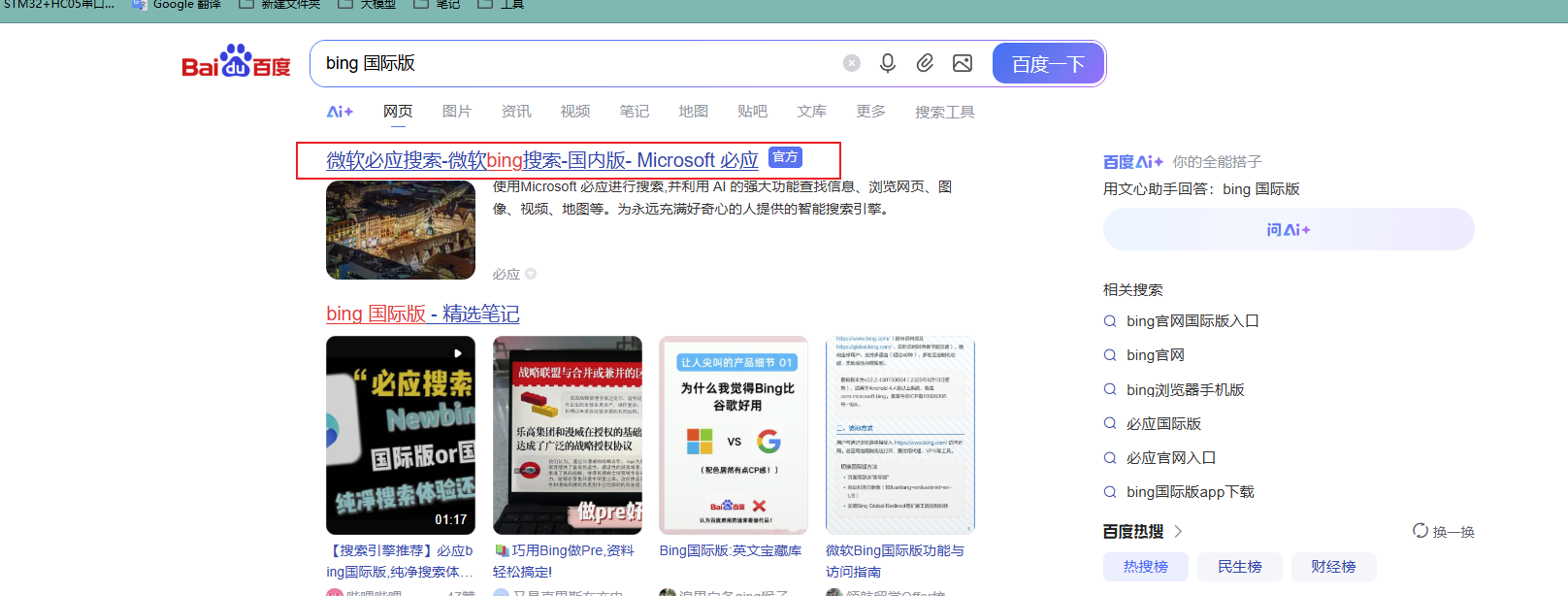Switch to the 地图 tab

694,112
